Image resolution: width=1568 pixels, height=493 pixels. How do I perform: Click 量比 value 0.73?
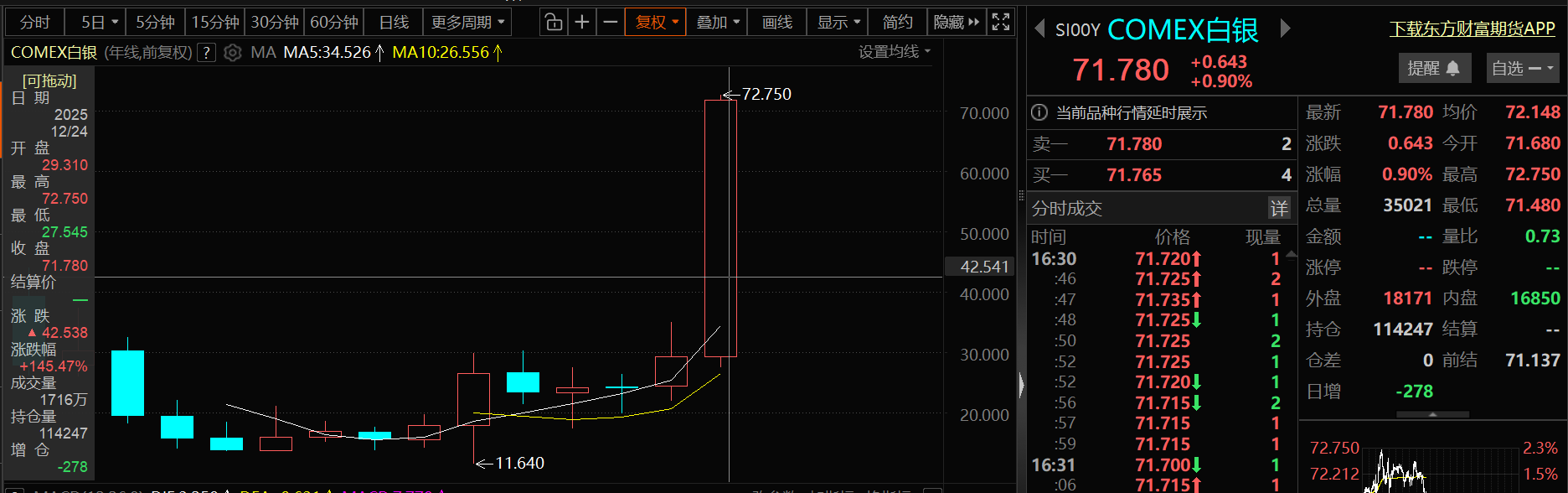click(x=1543, y=236)
